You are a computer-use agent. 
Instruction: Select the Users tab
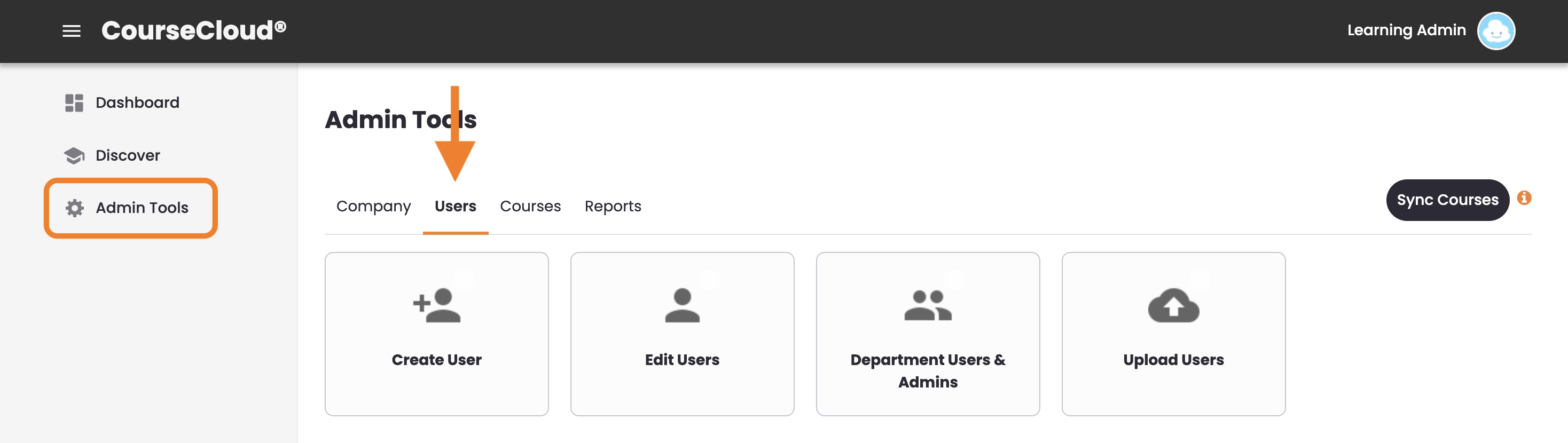456,207
